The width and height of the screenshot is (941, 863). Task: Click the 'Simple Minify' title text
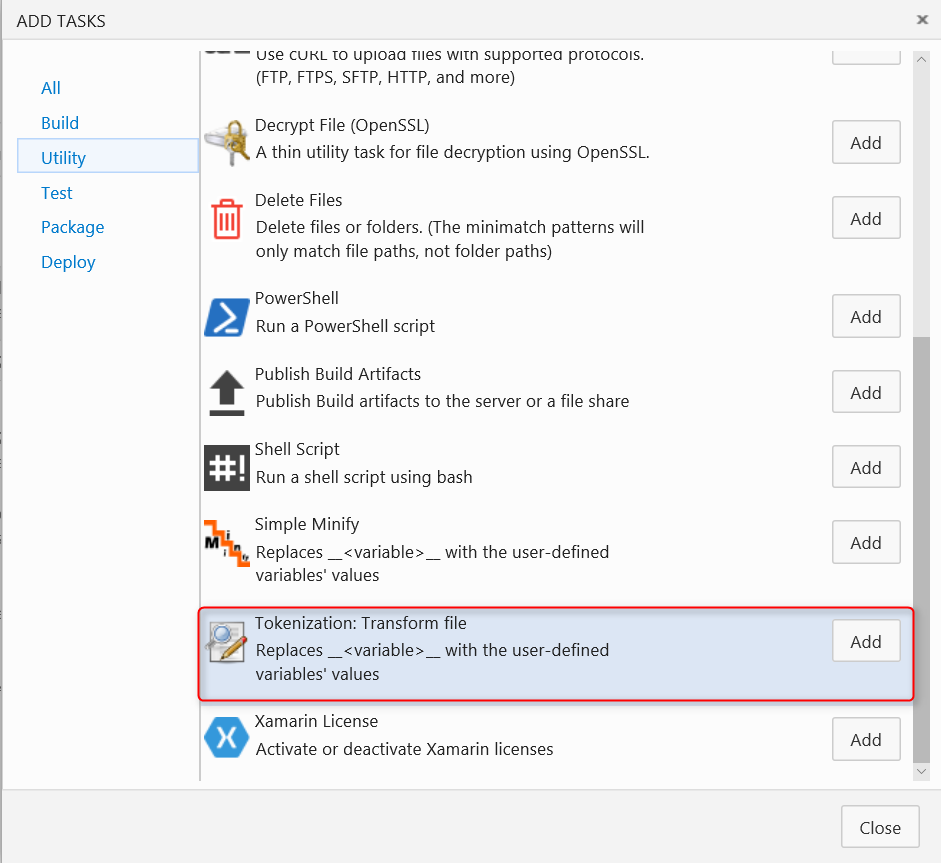307,525
